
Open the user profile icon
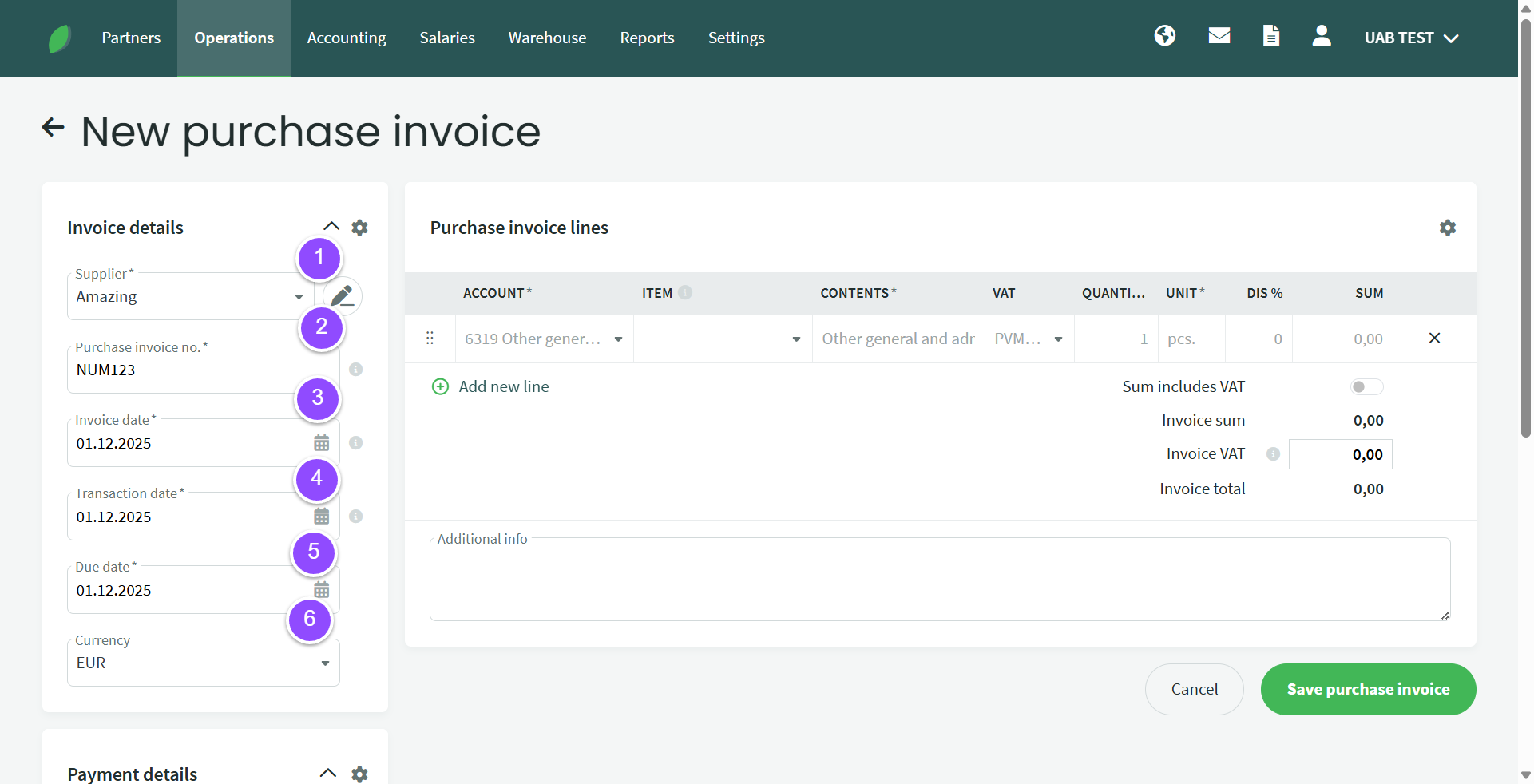[1321, 36]
